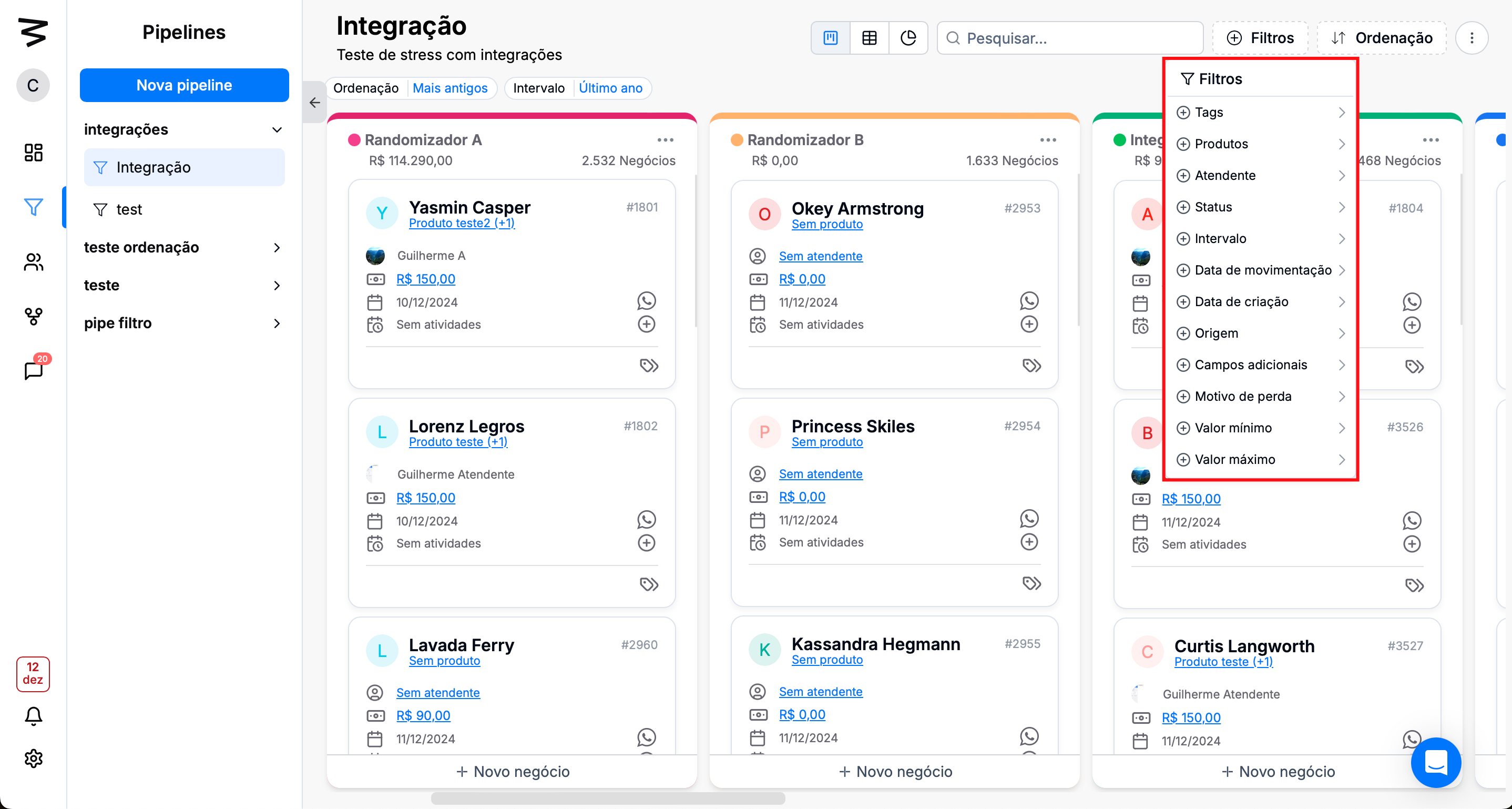Switch to table view
This screenshot has height=809, width=1512.
[869, 38]
